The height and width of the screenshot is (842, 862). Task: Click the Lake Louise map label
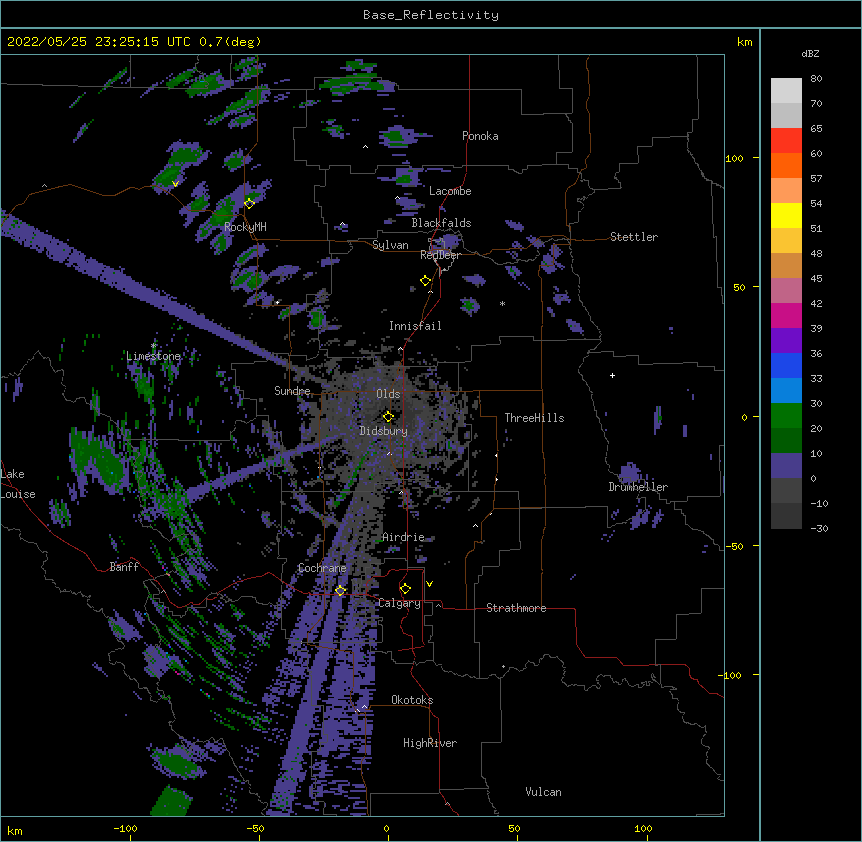(18, 484)
